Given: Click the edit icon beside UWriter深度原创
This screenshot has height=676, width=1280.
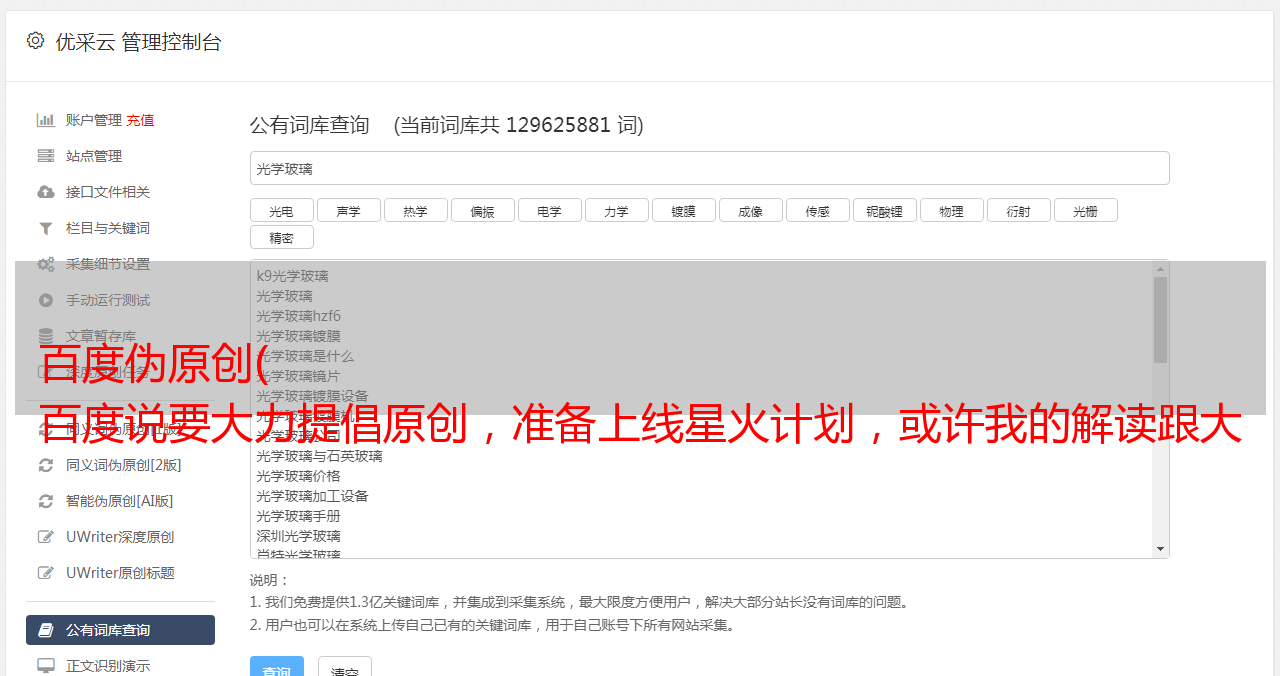Looking at the screenshot, I should tap(46, 537).
